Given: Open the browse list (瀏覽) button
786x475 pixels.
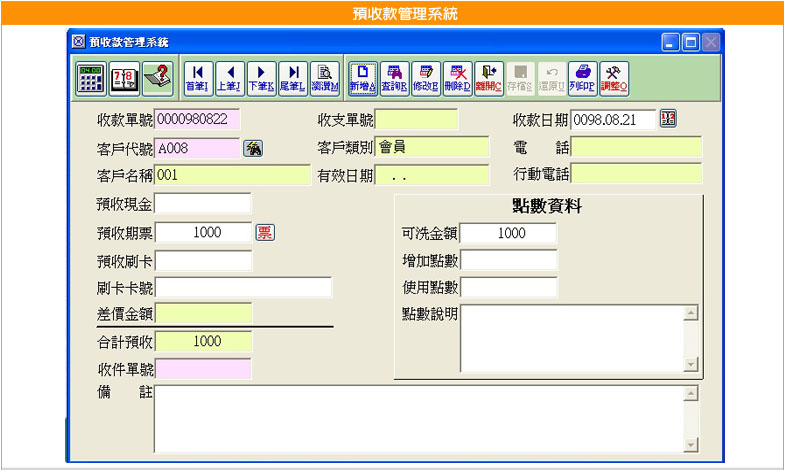Looking at the screenshot, I should click(324, 78).
